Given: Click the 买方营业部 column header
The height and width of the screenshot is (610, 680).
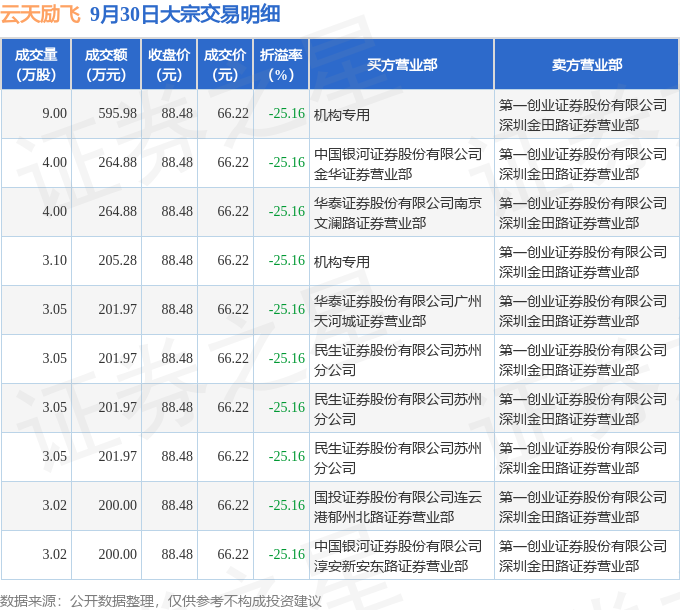Looking at the screenshot, I should pos(401,64).
